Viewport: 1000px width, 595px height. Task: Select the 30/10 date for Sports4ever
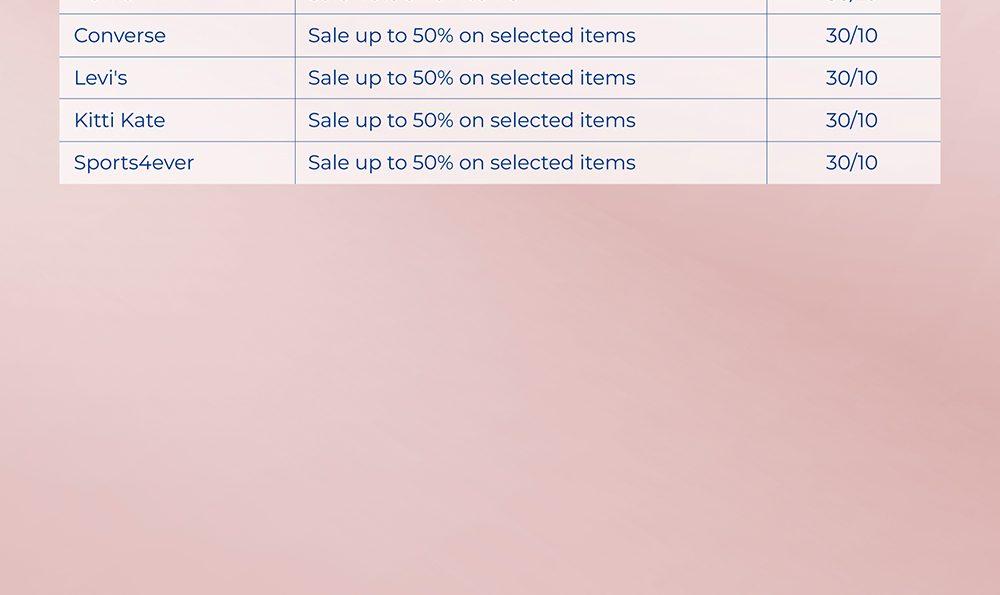pyautogui.click(x=852, y=163)
